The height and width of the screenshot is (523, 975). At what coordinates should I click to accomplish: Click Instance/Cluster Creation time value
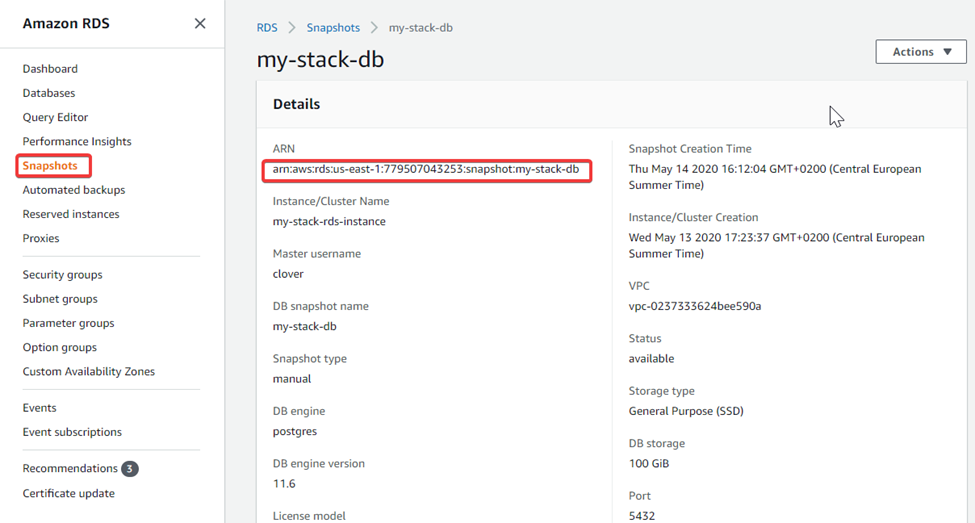click(x=777, y=246)
